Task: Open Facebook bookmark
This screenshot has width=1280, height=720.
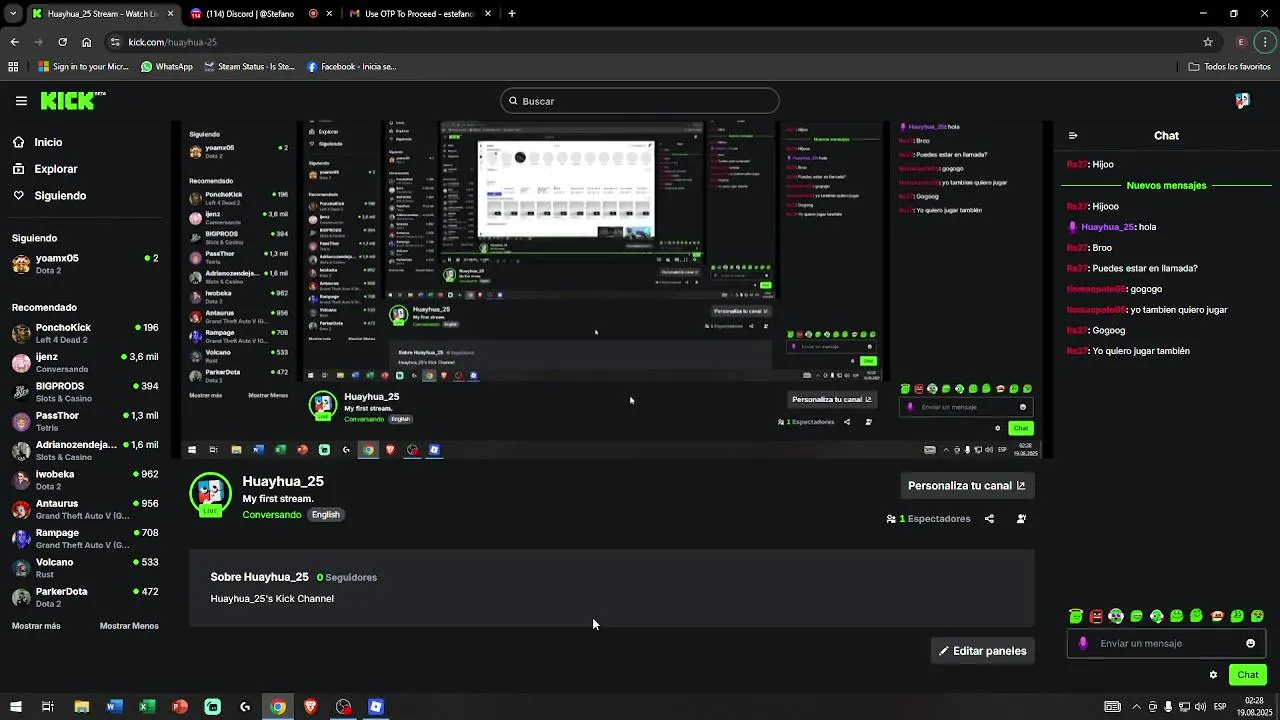Action: 352,67
